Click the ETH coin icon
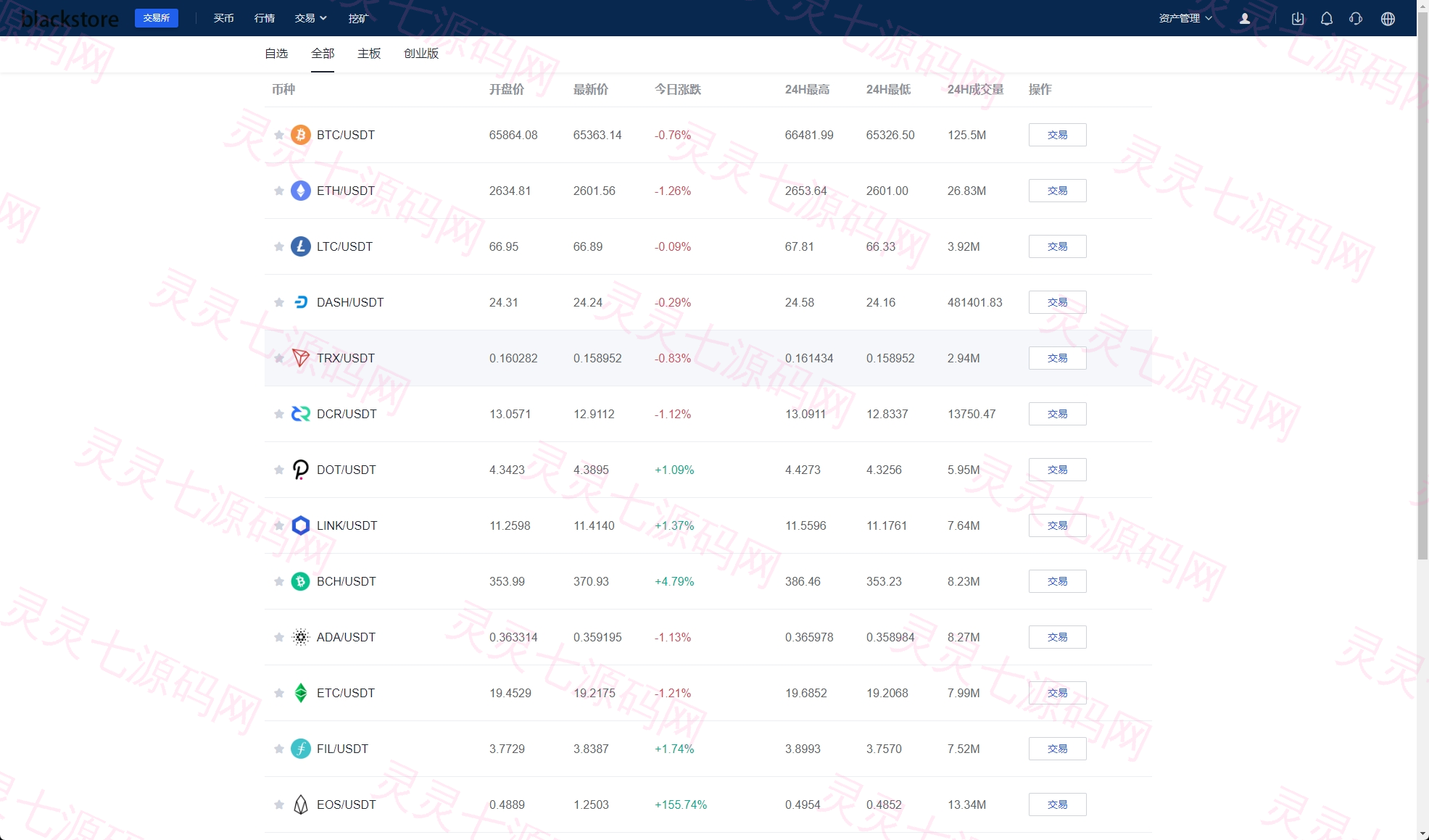Viewport: 1429px width, 840px height. point(301,191)
